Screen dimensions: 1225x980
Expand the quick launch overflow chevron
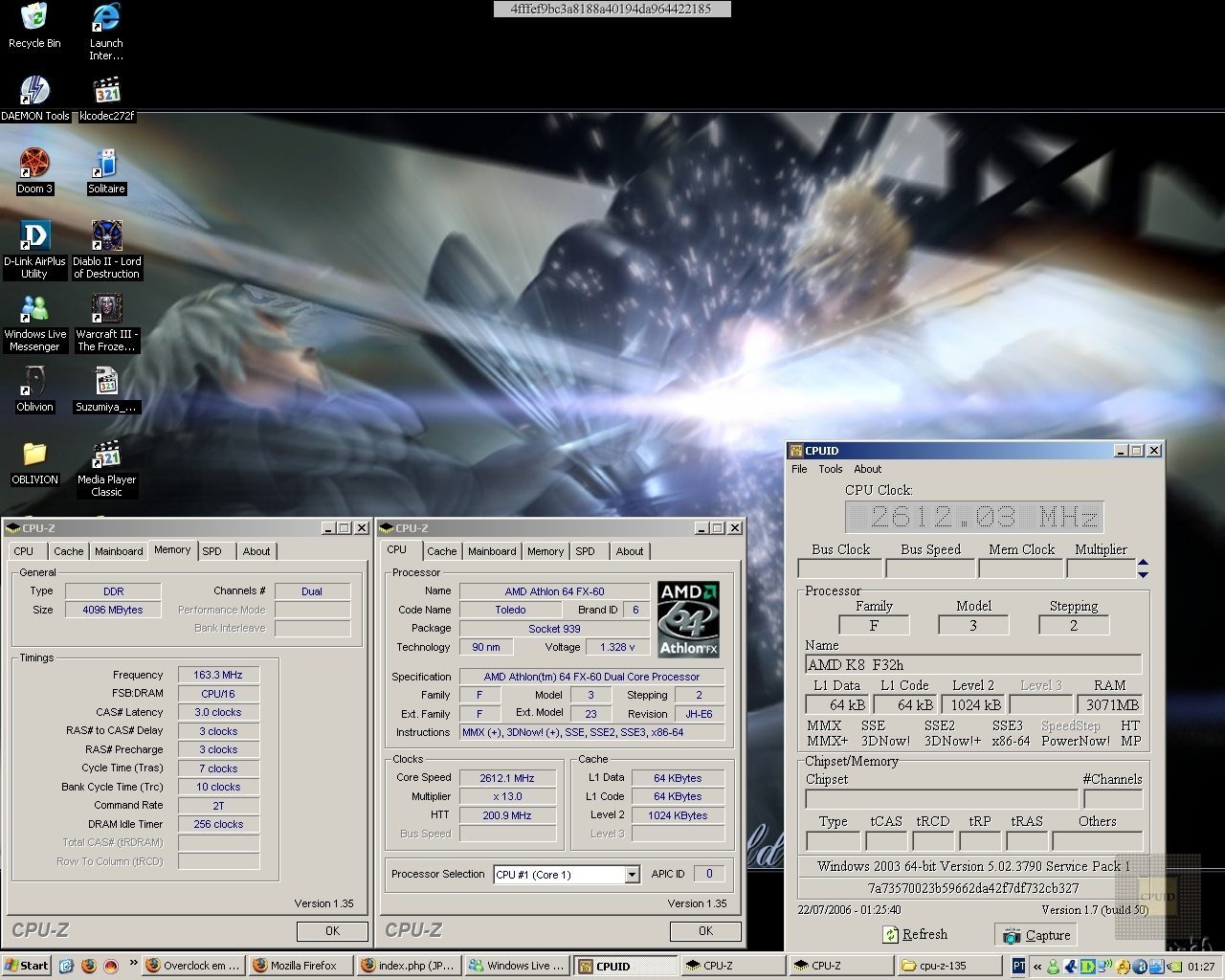point(133,964)
